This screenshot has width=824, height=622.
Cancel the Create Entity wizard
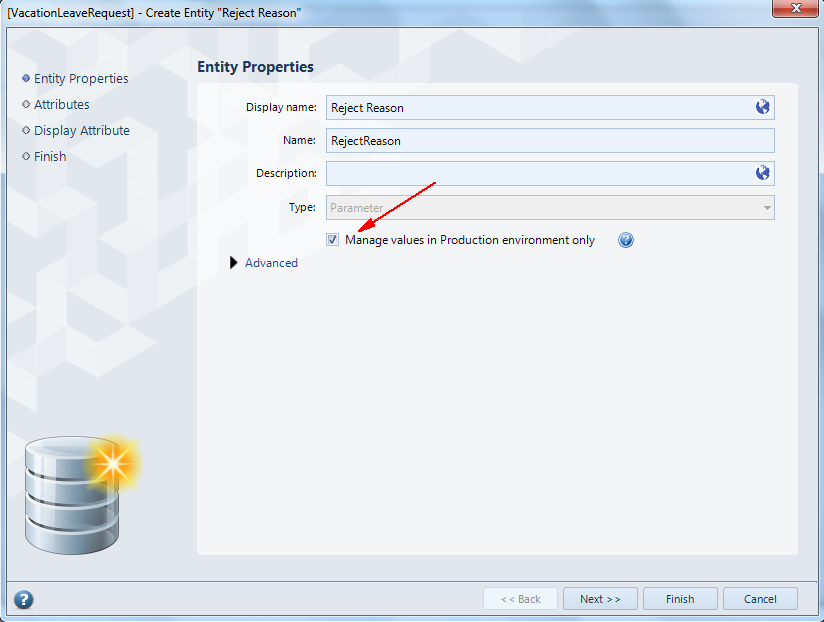click(x=760, y=599)
